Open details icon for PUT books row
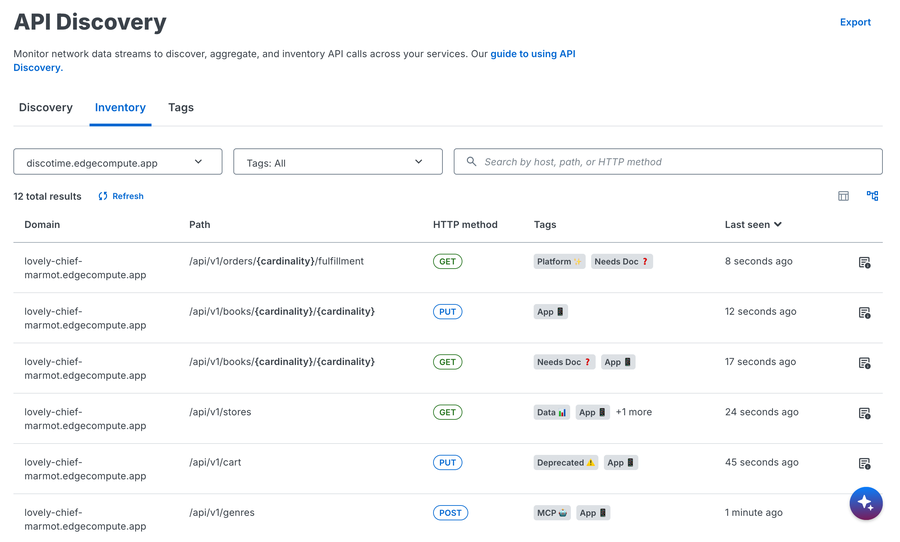Viewport: 900px width, 542px height. click(864, 313)
